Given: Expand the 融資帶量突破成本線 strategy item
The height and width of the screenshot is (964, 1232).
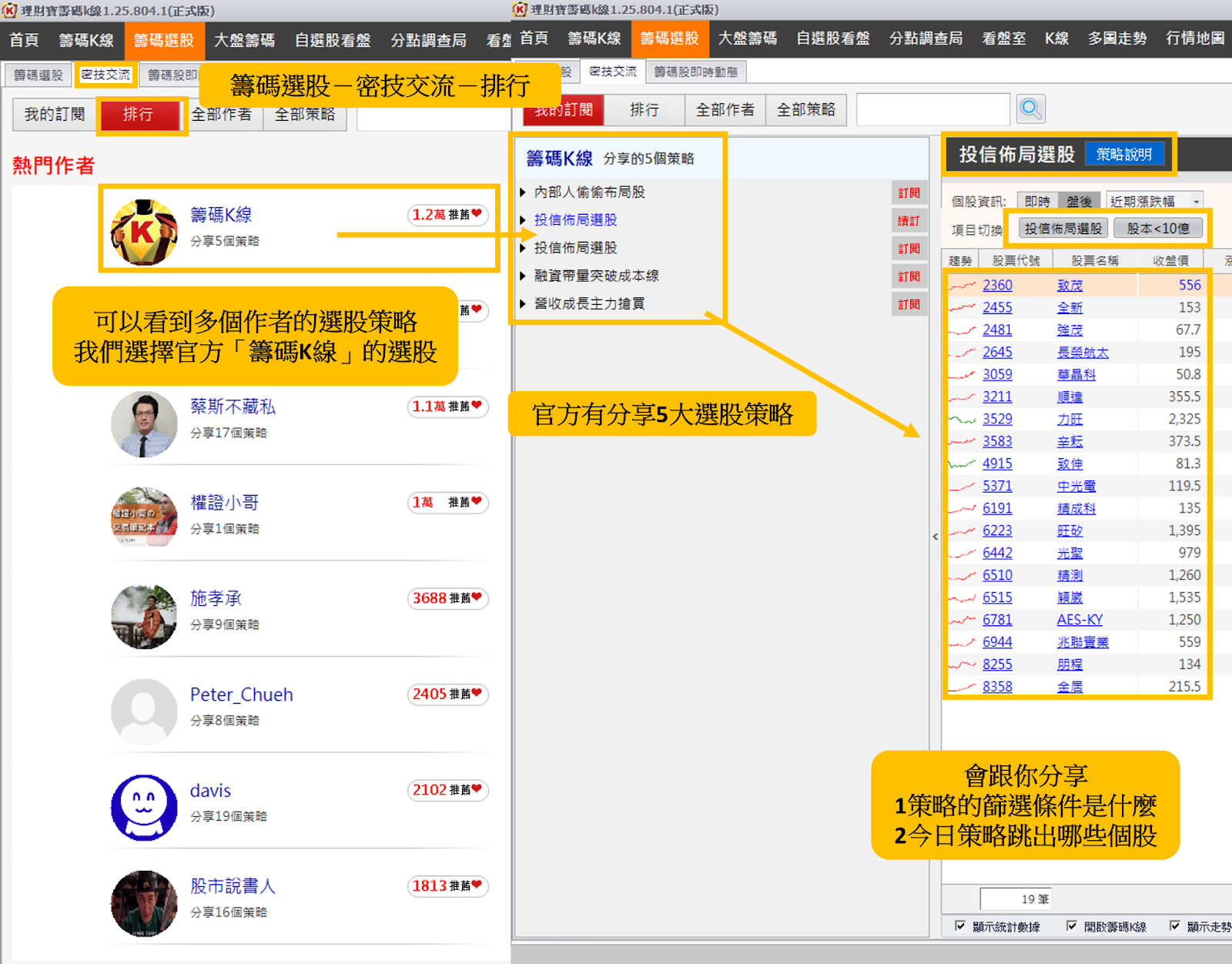Looking at the screenshot, I should tap(596, 276).
